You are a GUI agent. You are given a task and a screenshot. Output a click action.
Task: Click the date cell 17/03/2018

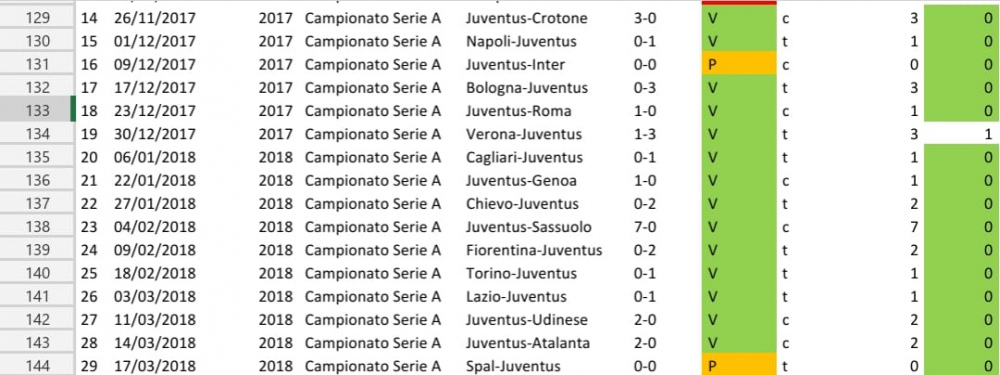pos(155,366)
